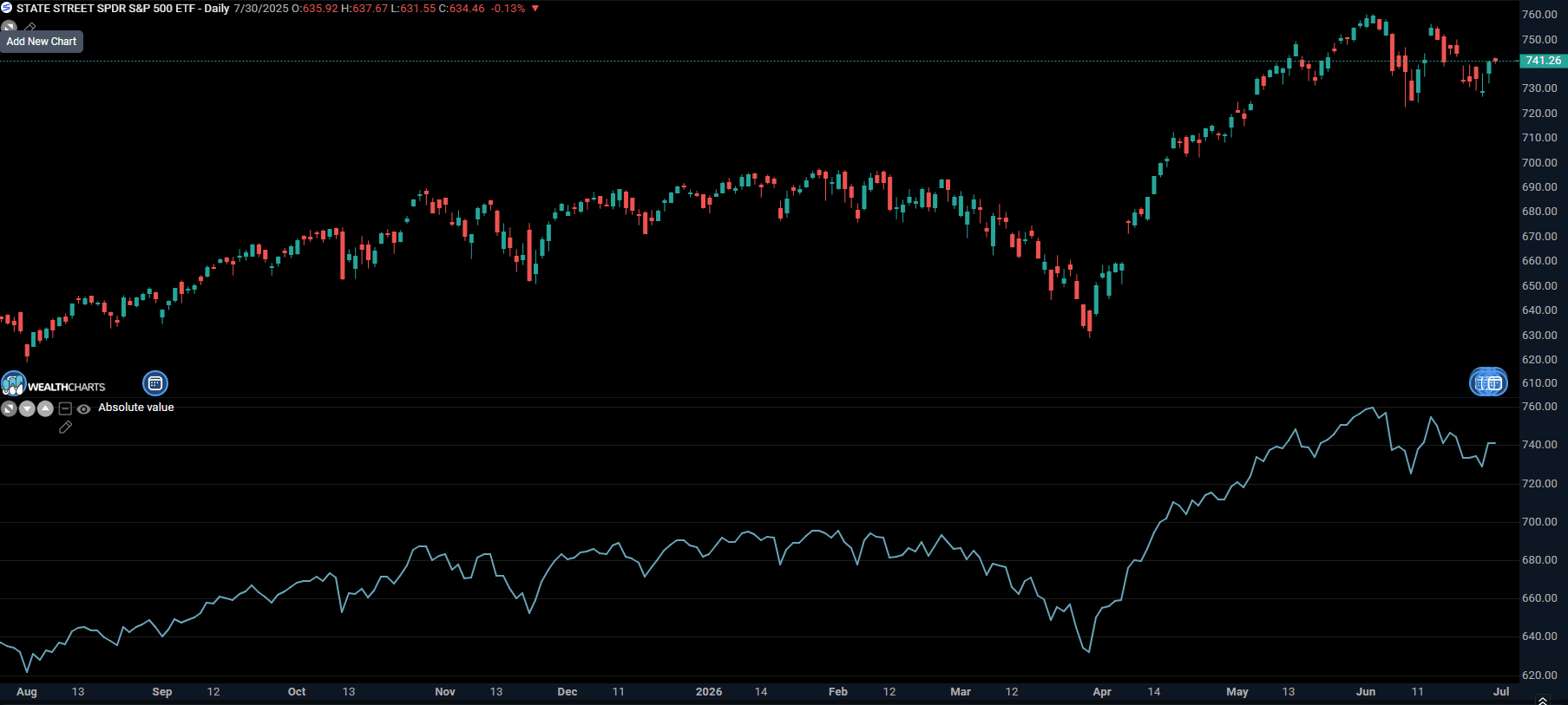The image size is (1568, 705).
Task: Click the Nov label on time axis
Action: (445, 692)
